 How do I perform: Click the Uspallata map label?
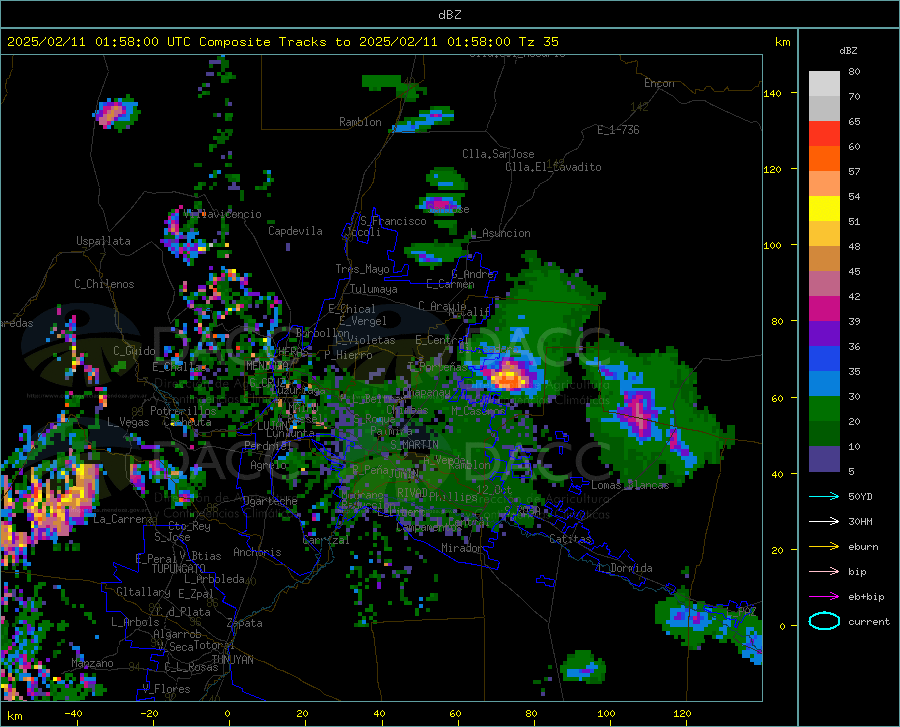tap(103, 241)
